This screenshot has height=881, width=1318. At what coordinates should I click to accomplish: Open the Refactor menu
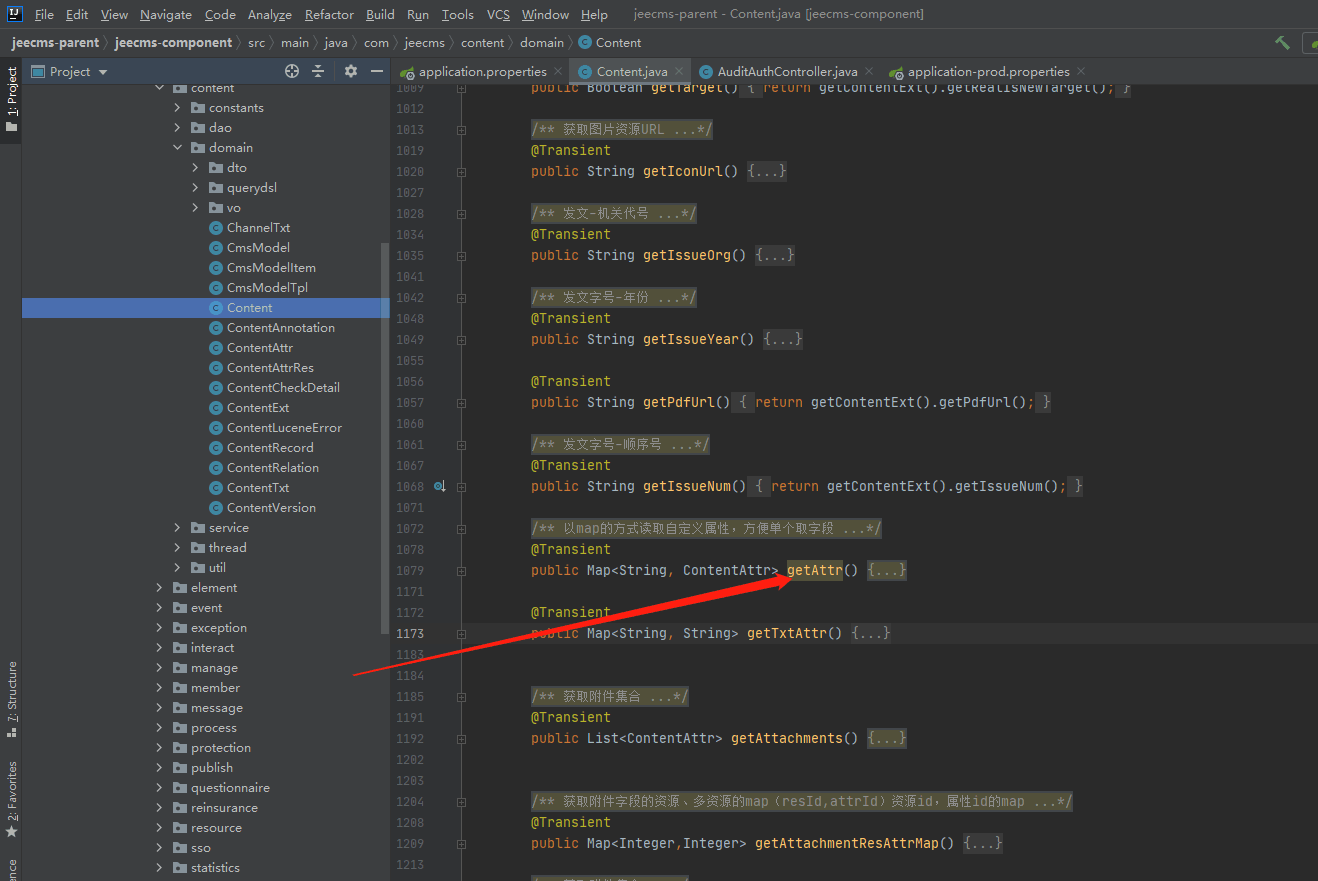tap(329, 15)
